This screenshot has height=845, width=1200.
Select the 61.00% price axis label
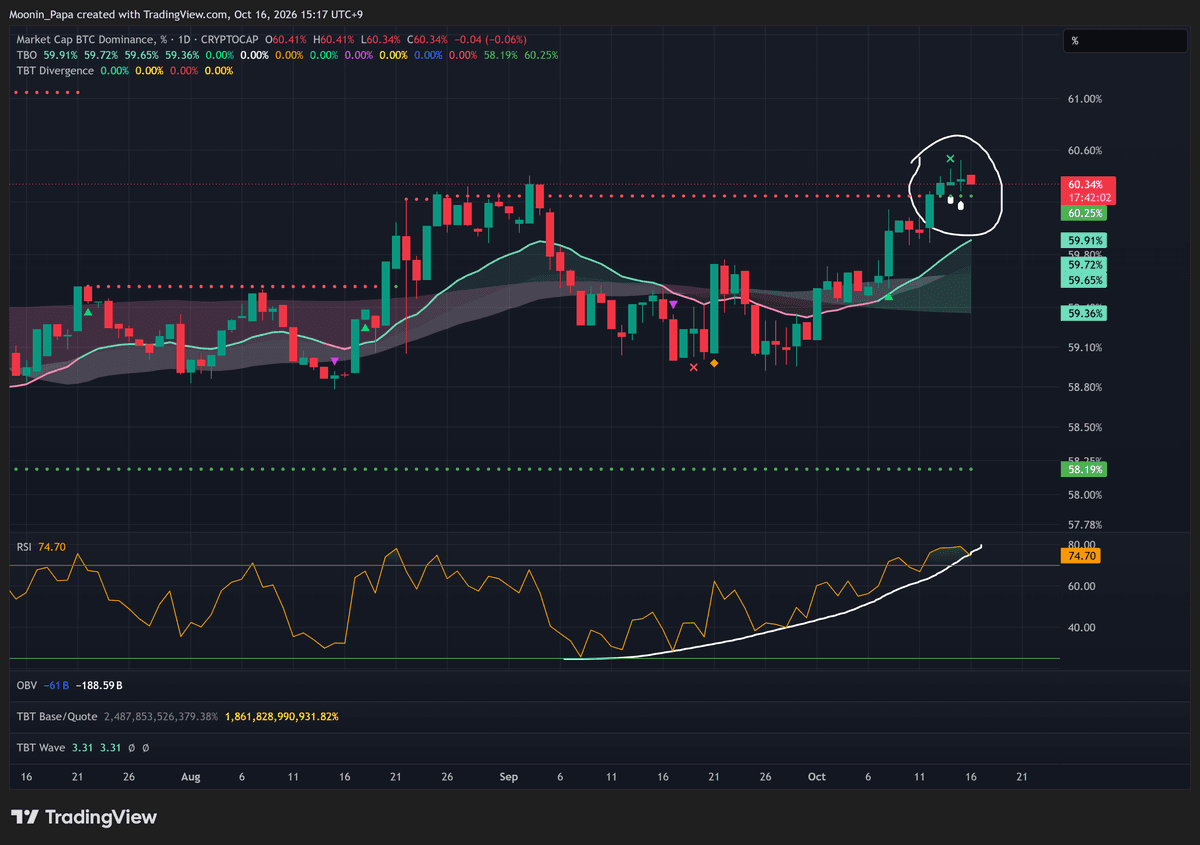1085,99
